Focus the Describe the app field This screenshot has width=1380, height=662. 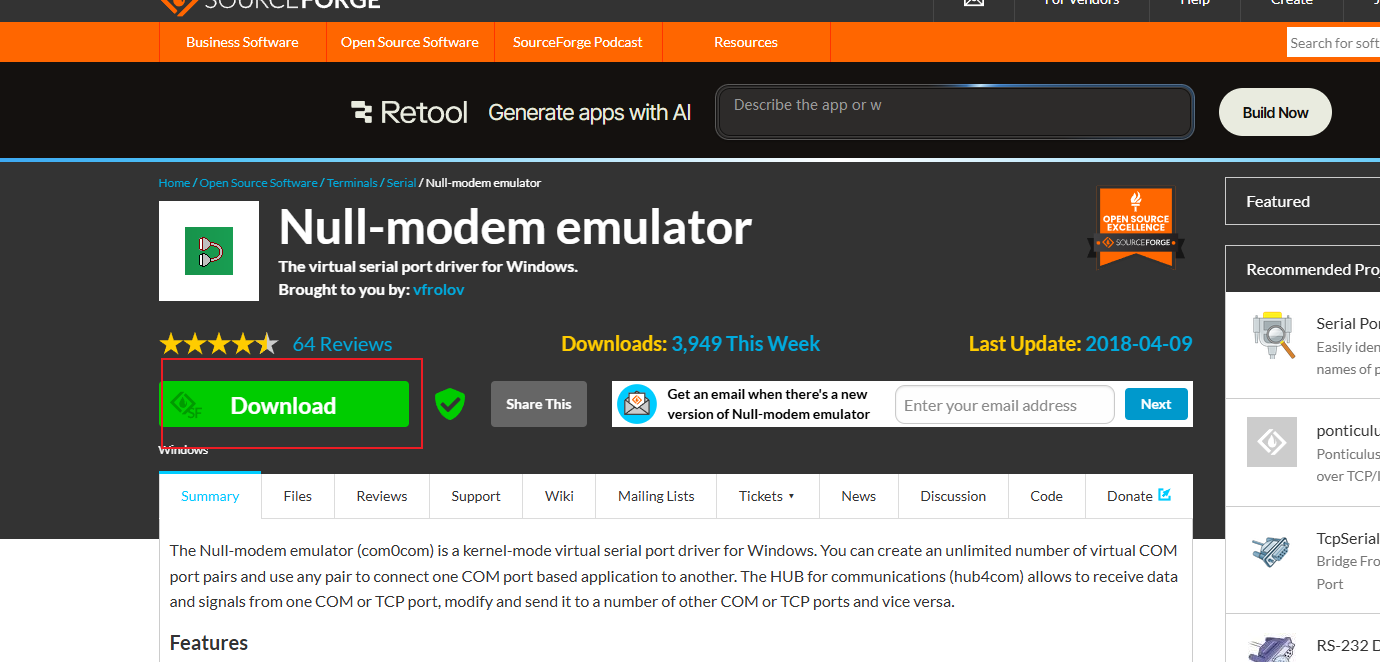(955, 111)
